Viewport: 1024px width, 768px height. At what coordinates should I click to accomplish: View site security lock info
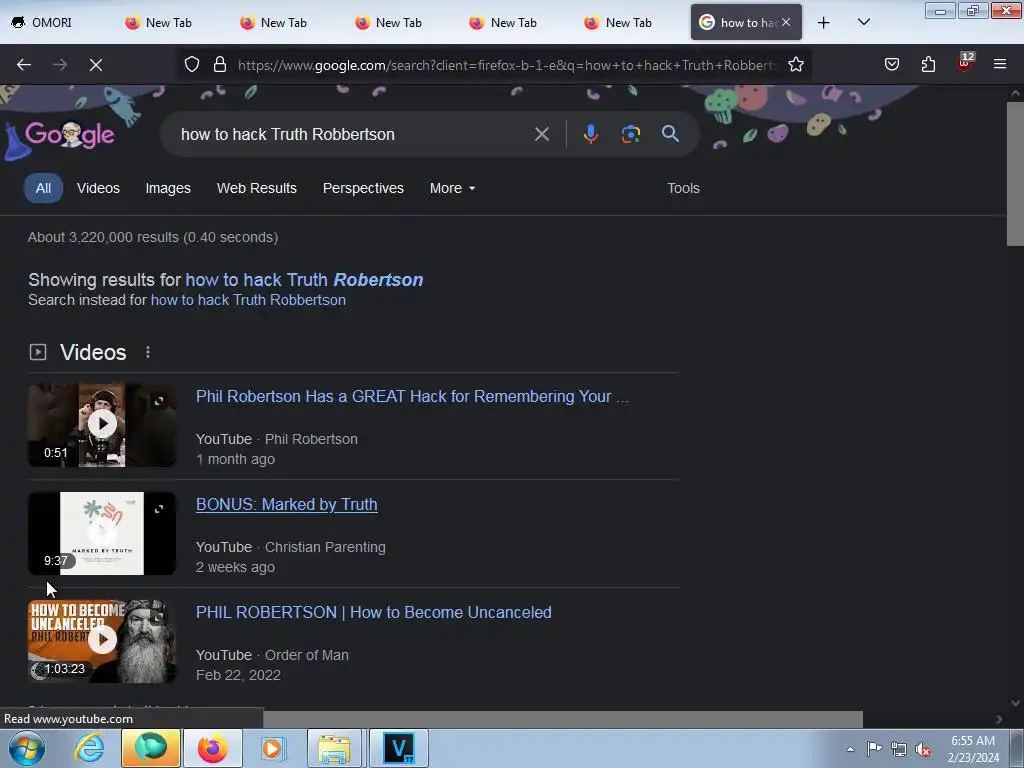point(220,65)
